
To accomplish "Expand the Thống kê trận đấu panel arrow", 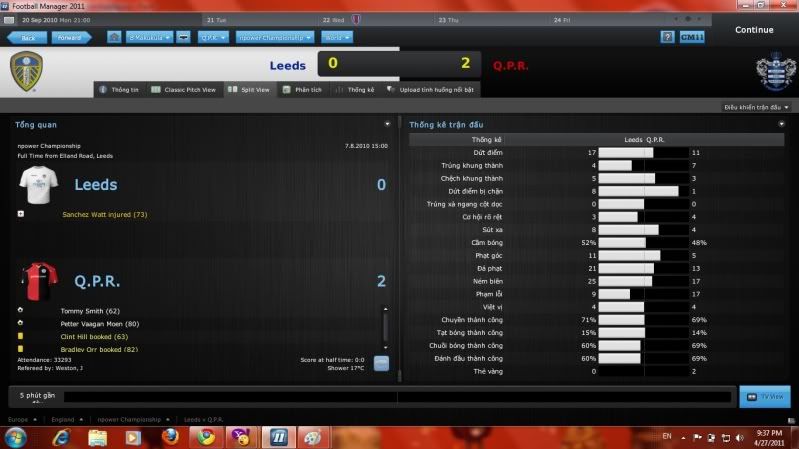I will pos(782,124).
